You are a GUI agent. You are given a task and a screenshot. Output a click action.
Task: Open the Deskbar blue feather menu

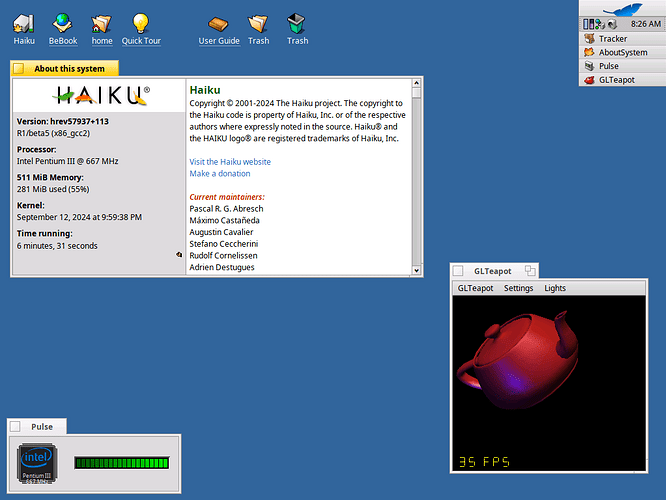coord(623,8)
